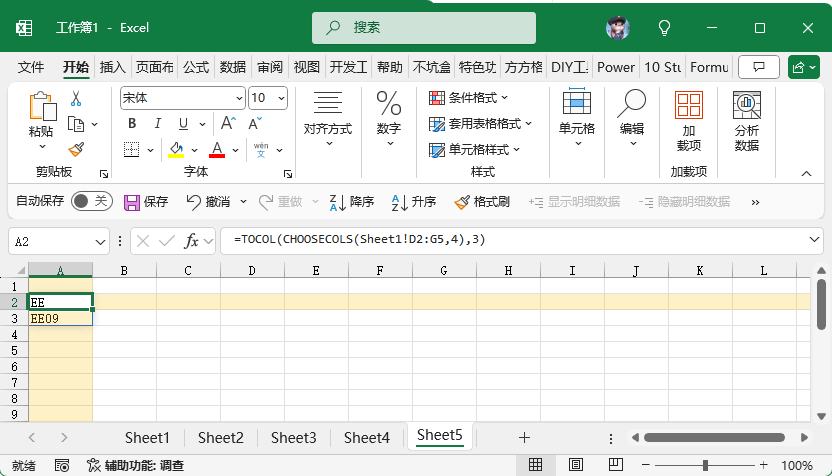Apply cell borders icon
832x476 pixels.
[132, 150]
